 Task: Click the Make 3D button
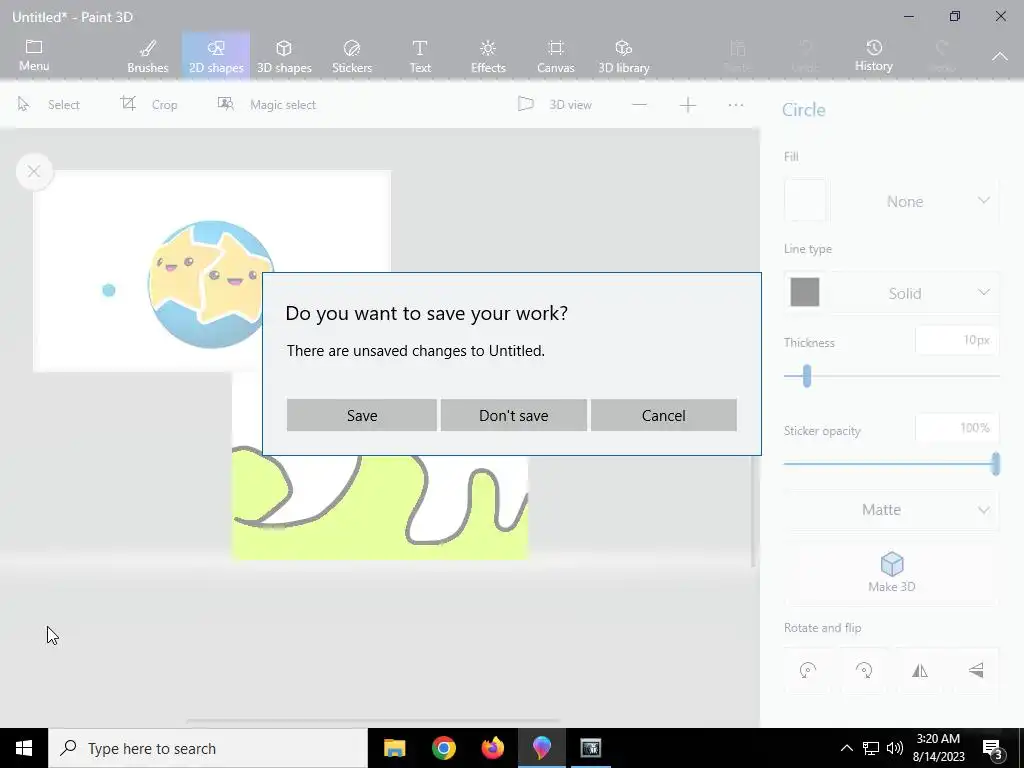click(891, 572)
